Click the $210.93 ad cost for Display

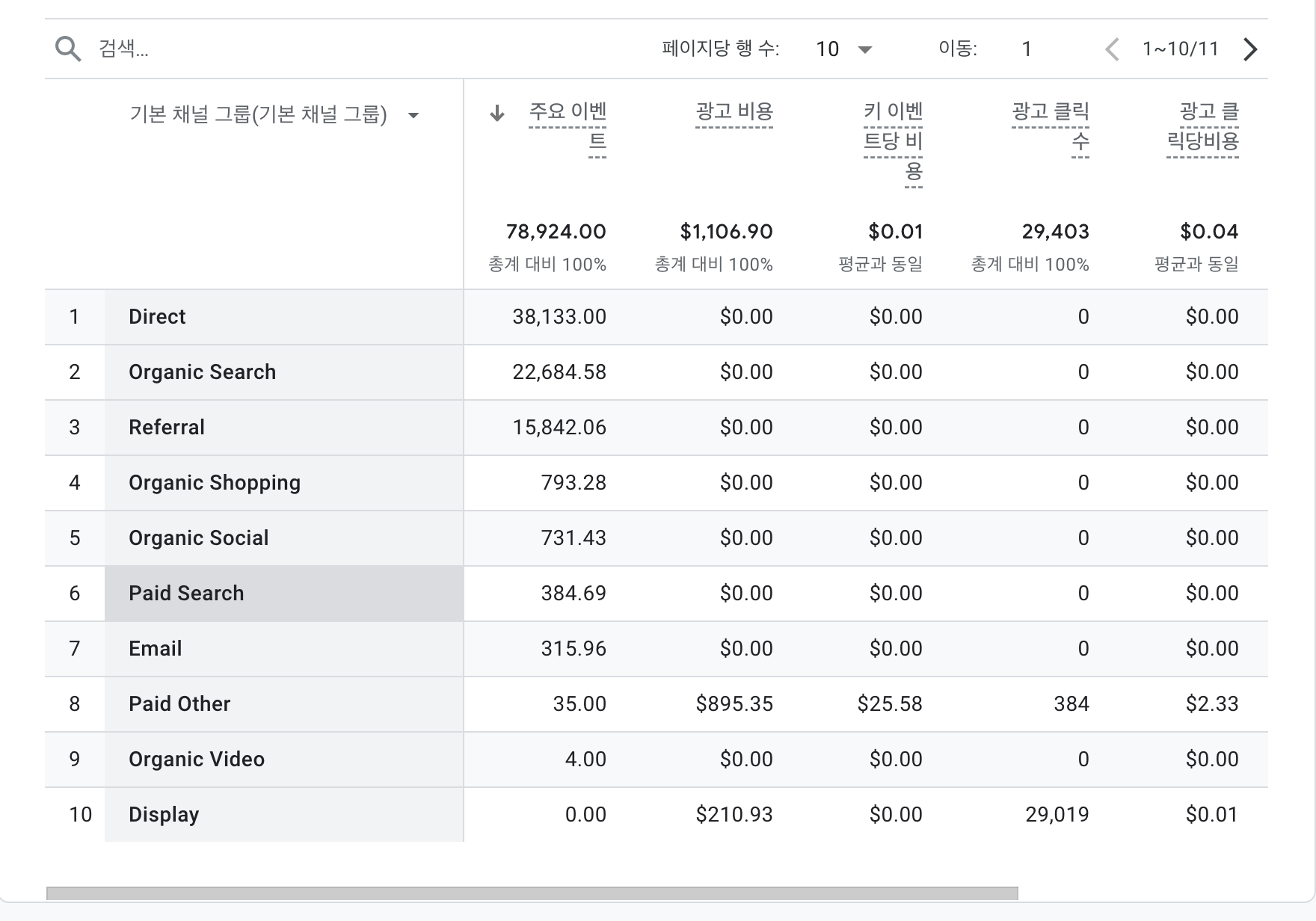point(734,815)
